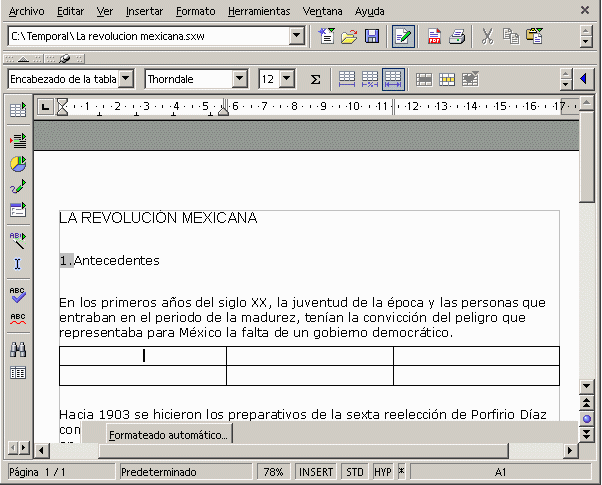
Task: Save document with the floppy disk icon
Action: pos(372,36)
